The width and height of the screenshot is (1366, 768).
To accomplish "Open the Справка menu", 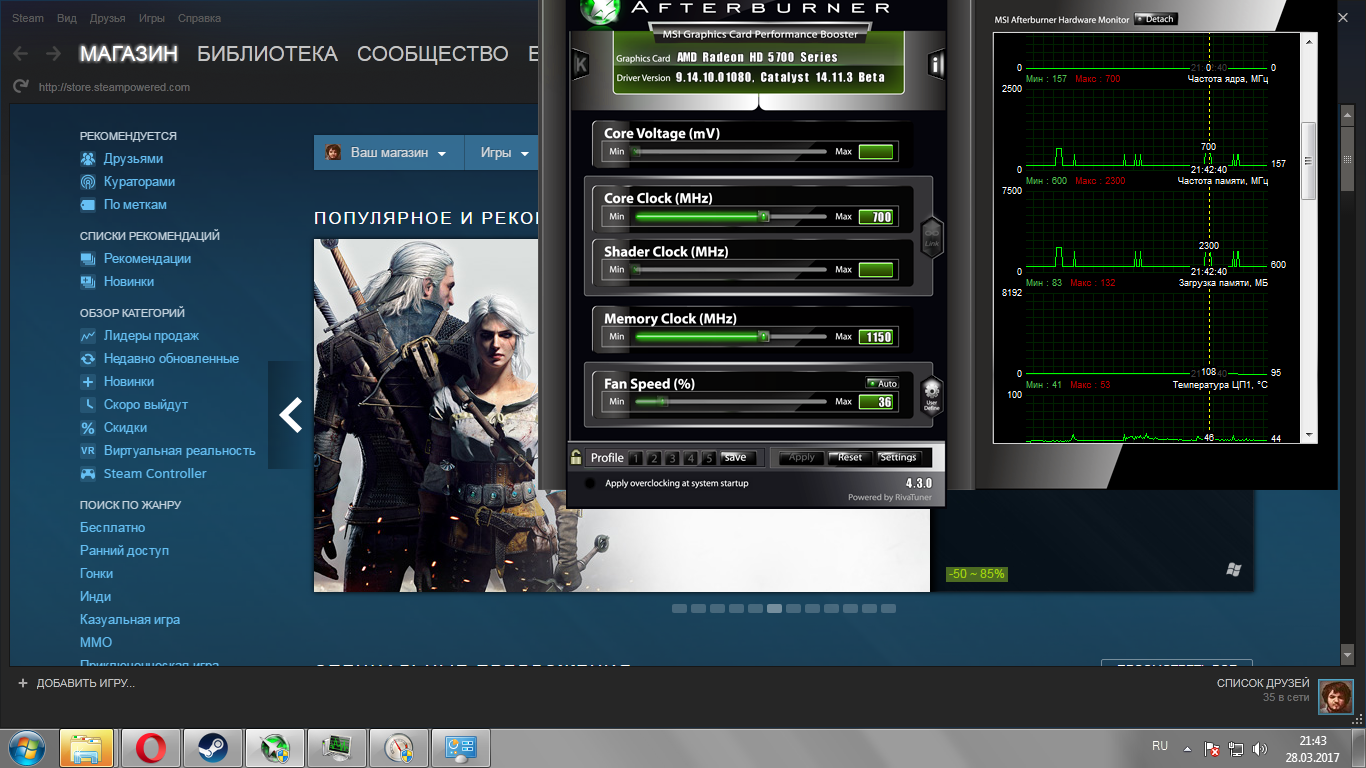I will click(200, 18).
